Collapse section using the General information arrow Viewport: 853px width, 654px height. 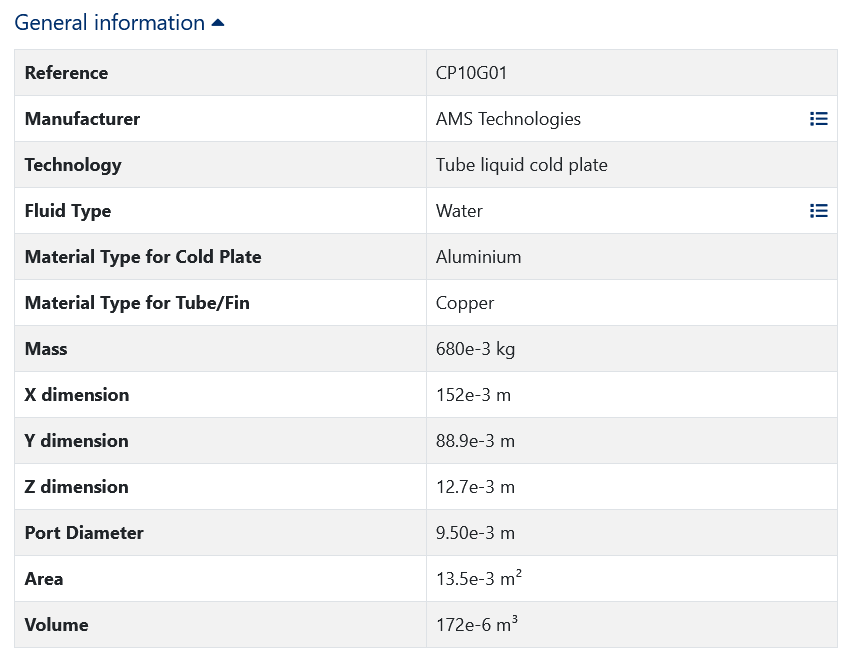[218, 23]
